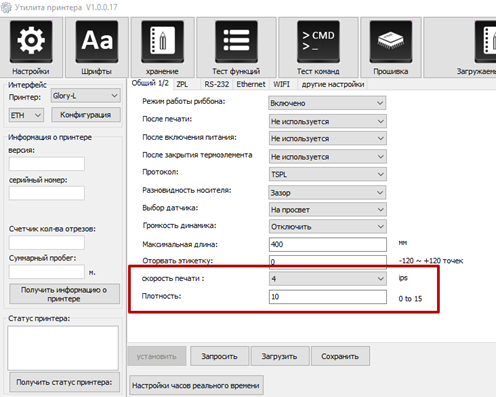Click the Загрузить button
496x397 pixels.
click(x=279, y=356)
